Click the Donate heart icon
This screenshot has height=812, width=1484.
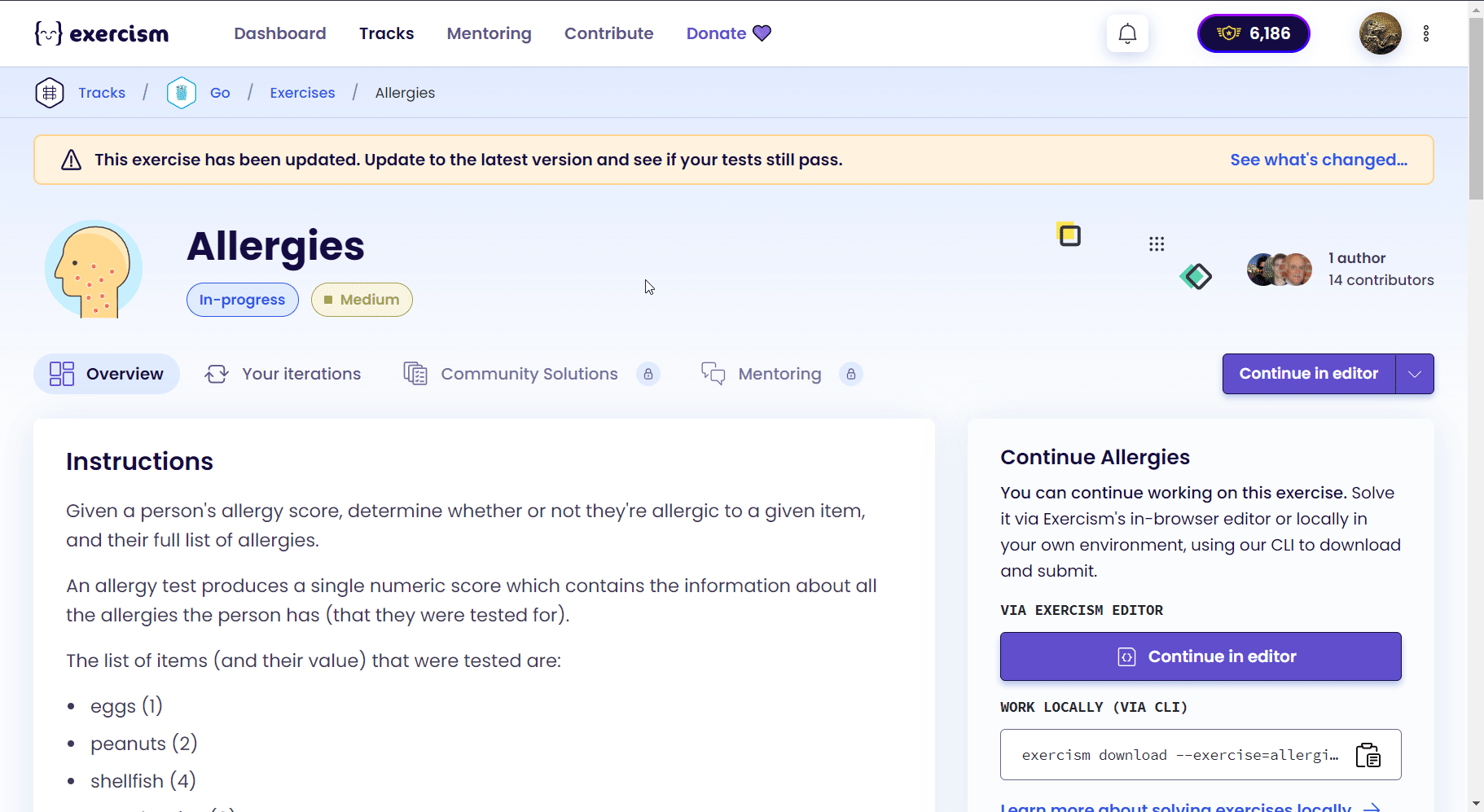762,33
